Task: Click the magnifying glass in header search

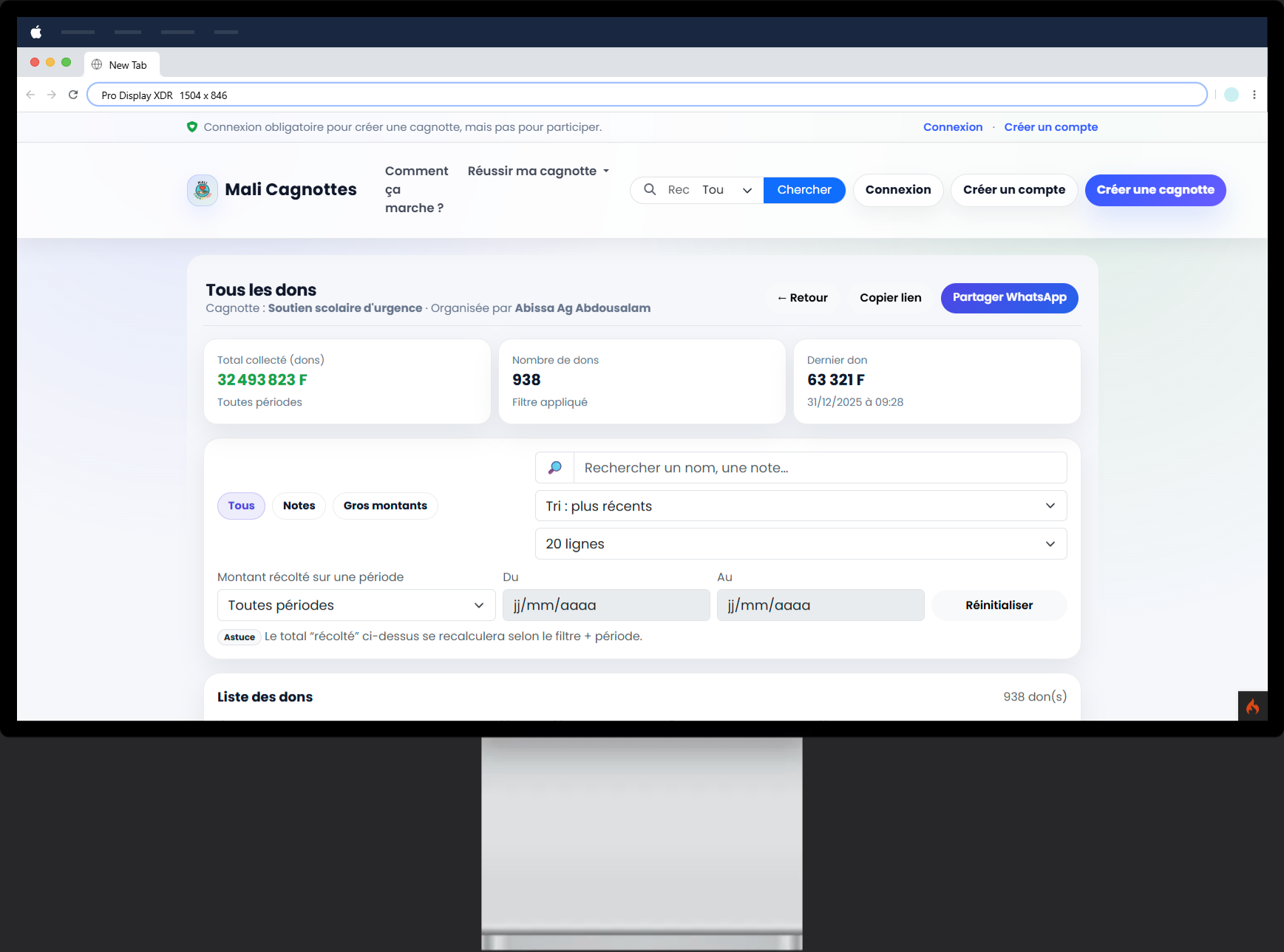Action: 650,190
